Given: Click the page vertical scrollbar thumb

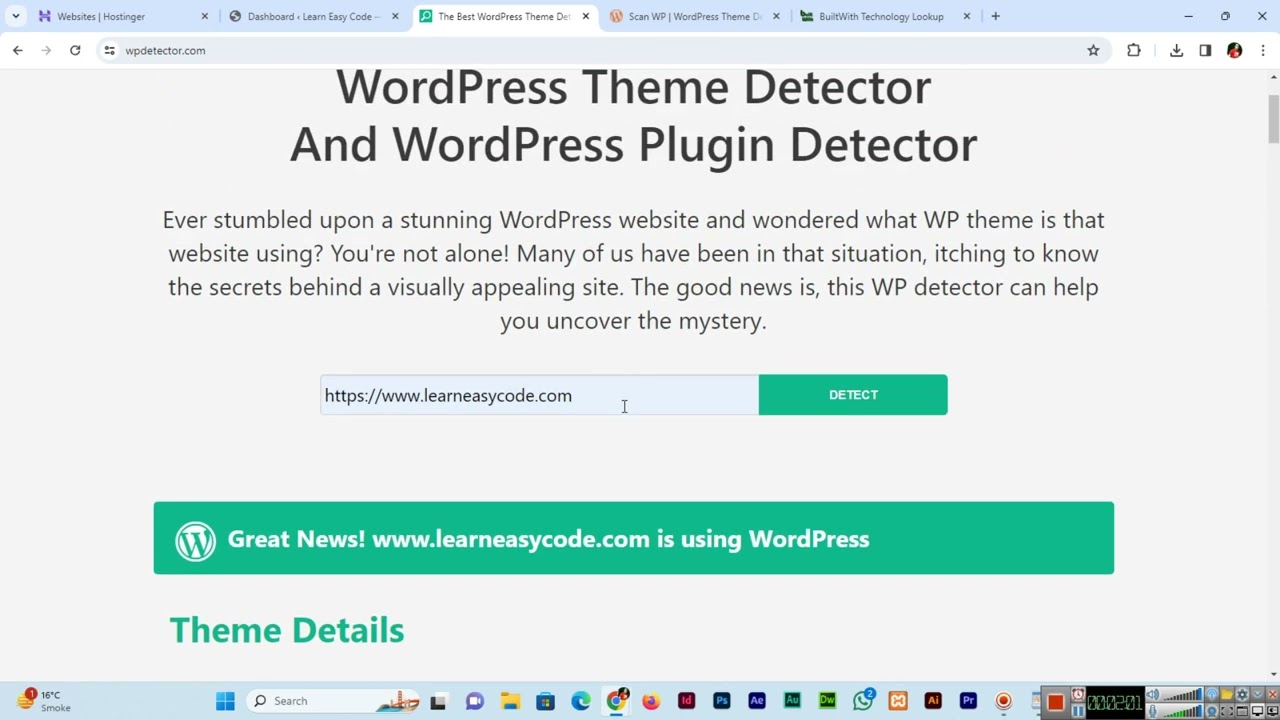Looking at the screenshot, I should click(x=1274, y=120).
